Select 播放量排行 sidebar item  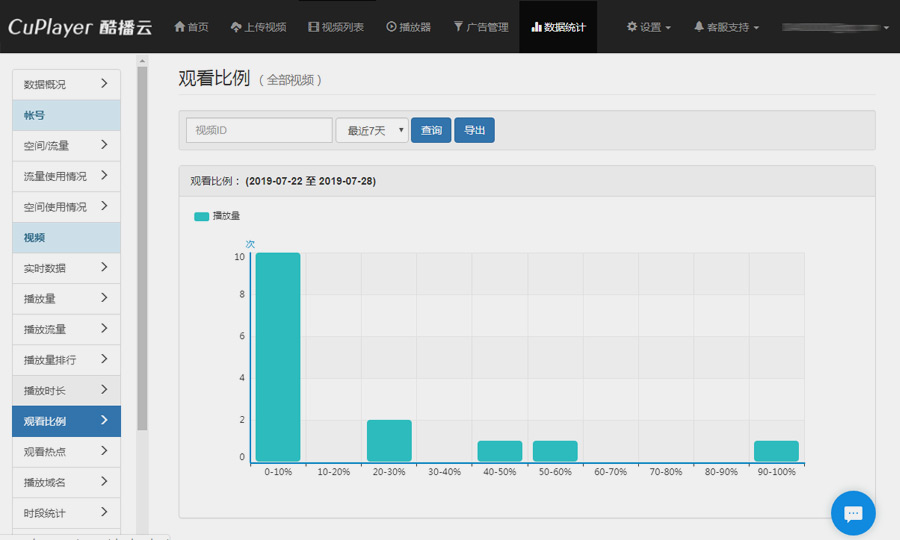click(66, 360)
